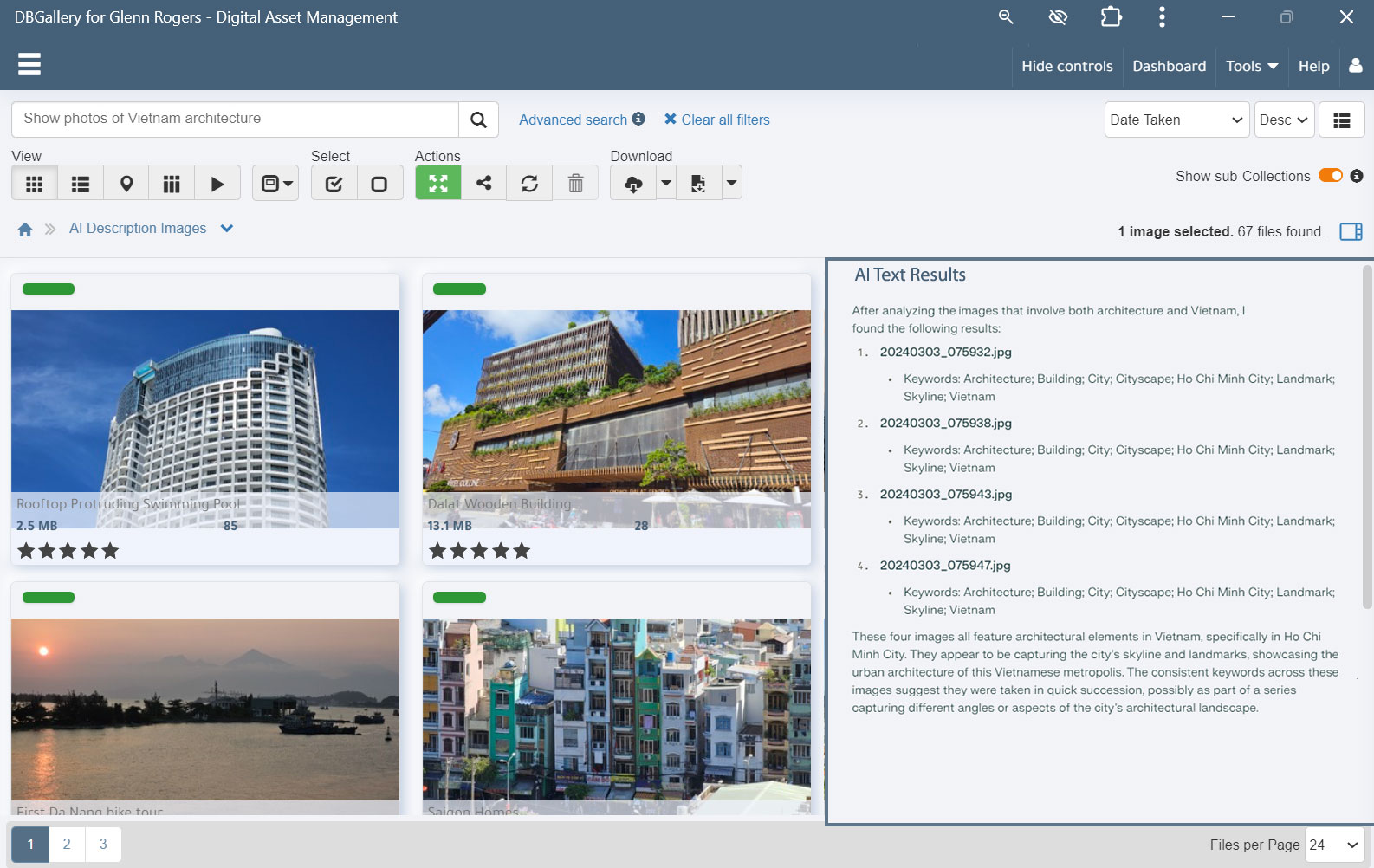The image size is (1374, 868).
Task: Switch to thumbnail grid view
Action: [x=35, y=184]
